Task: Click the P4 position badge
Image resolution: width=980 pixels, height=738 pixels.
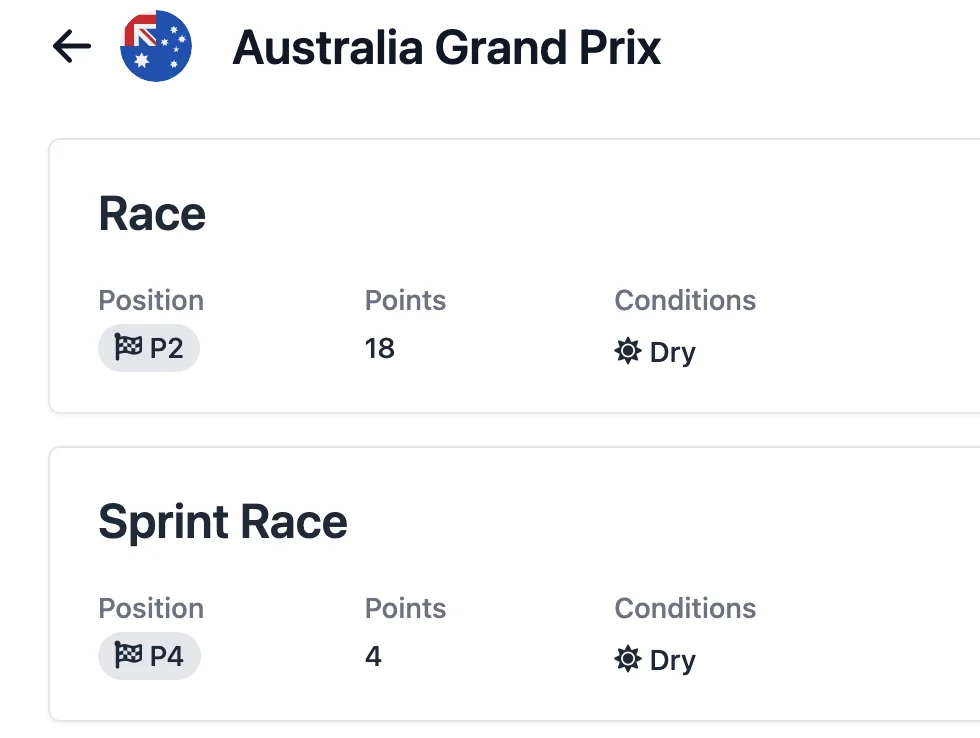Action: (149, 657)
